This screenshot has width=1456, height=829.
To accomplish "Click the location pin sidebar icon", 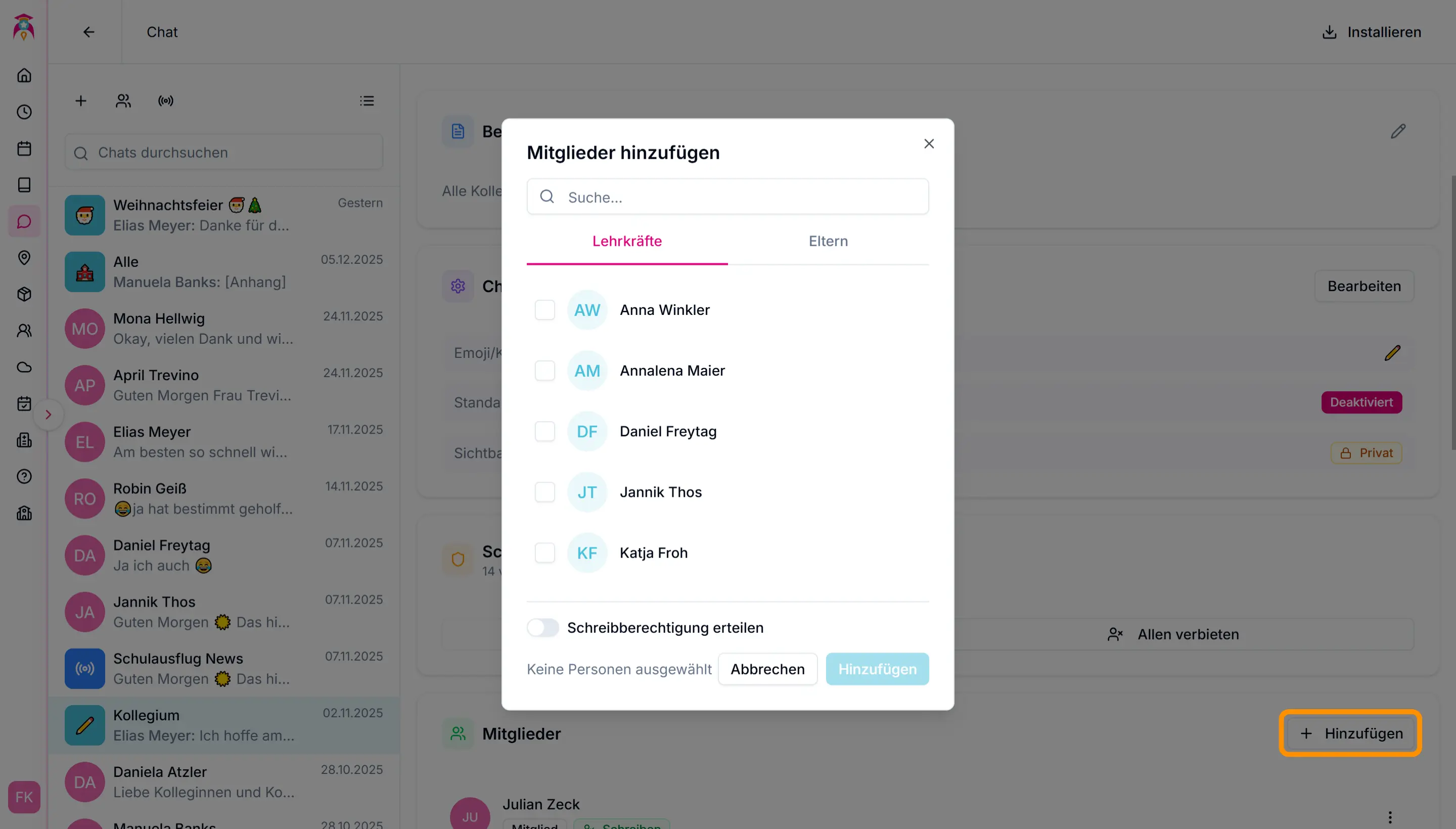I will point(24,257).
